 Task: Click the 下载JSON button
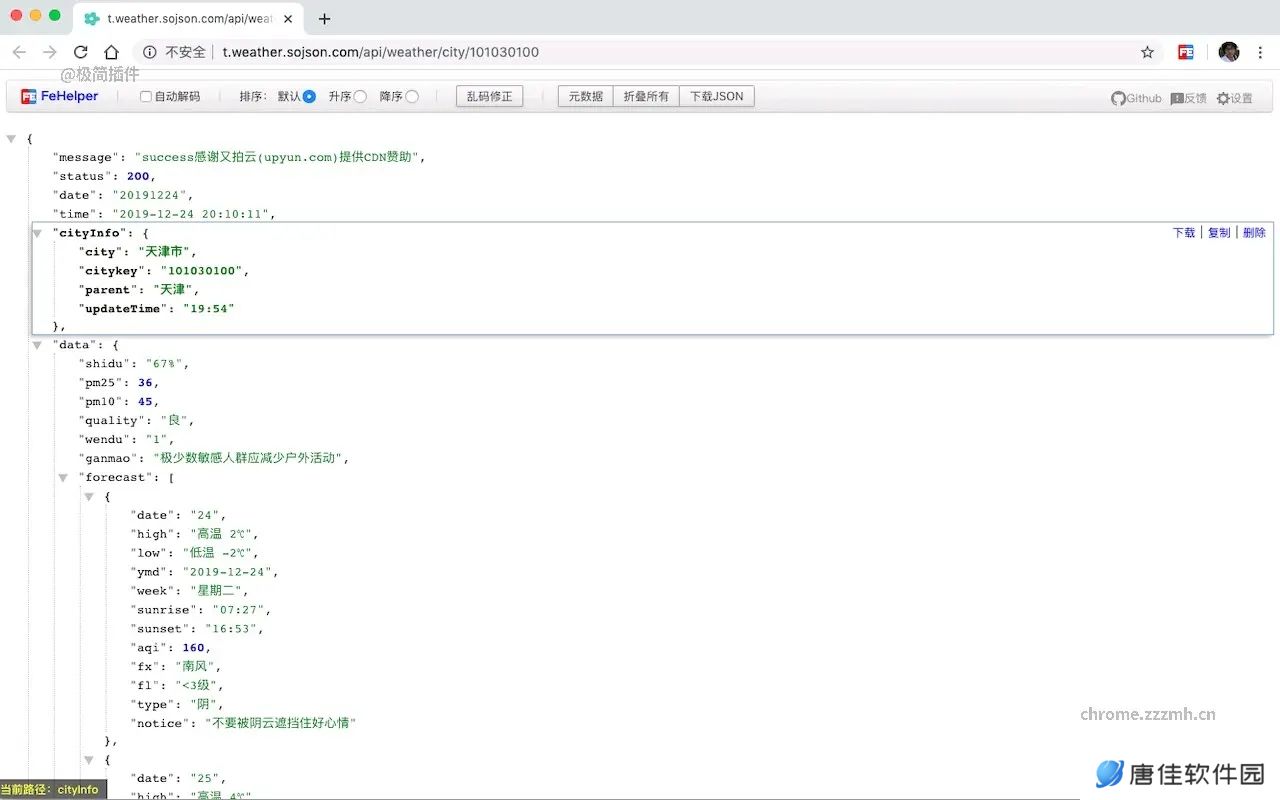717,96
